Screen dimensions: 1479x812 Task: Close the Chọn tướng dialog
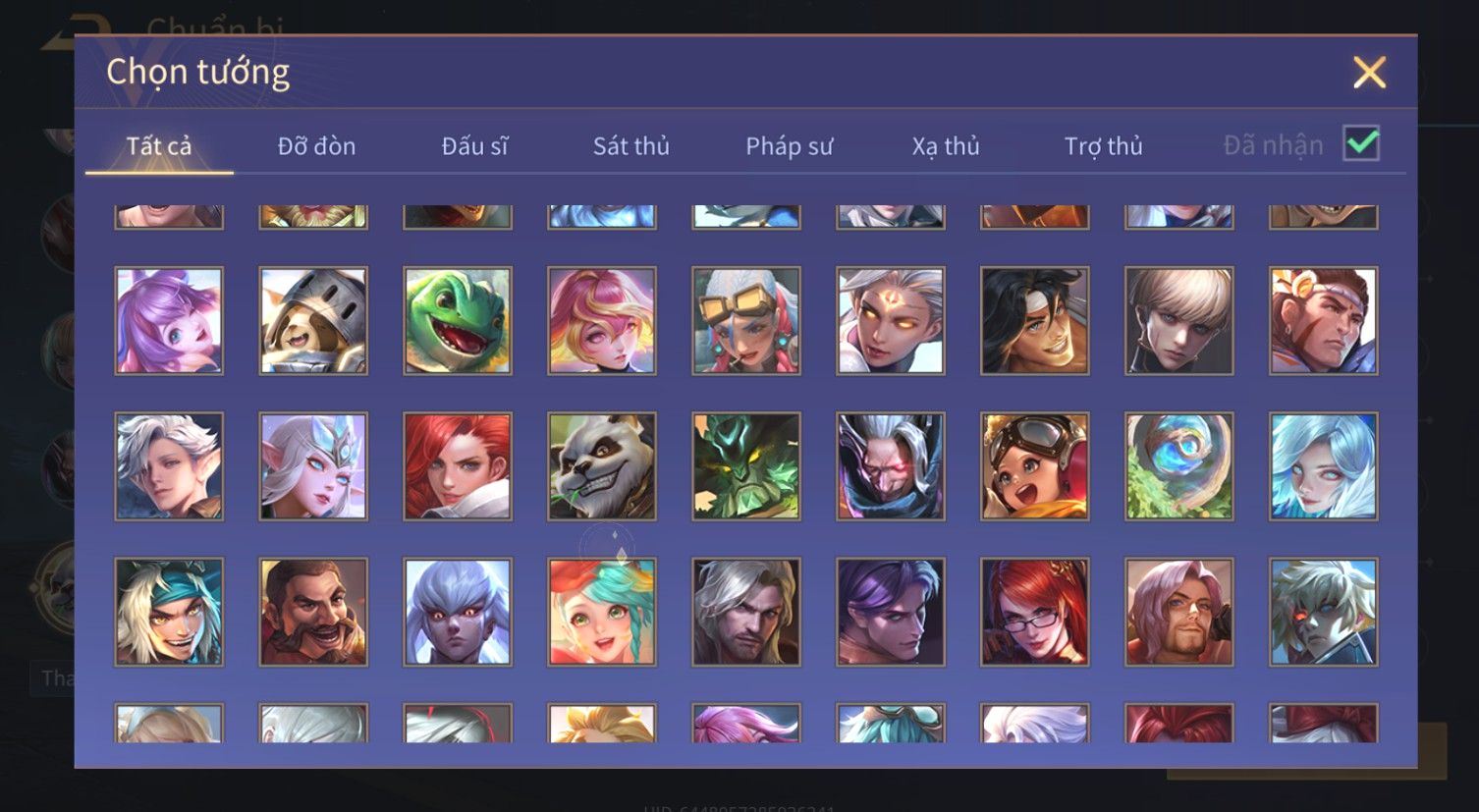tap(1369, 73)
